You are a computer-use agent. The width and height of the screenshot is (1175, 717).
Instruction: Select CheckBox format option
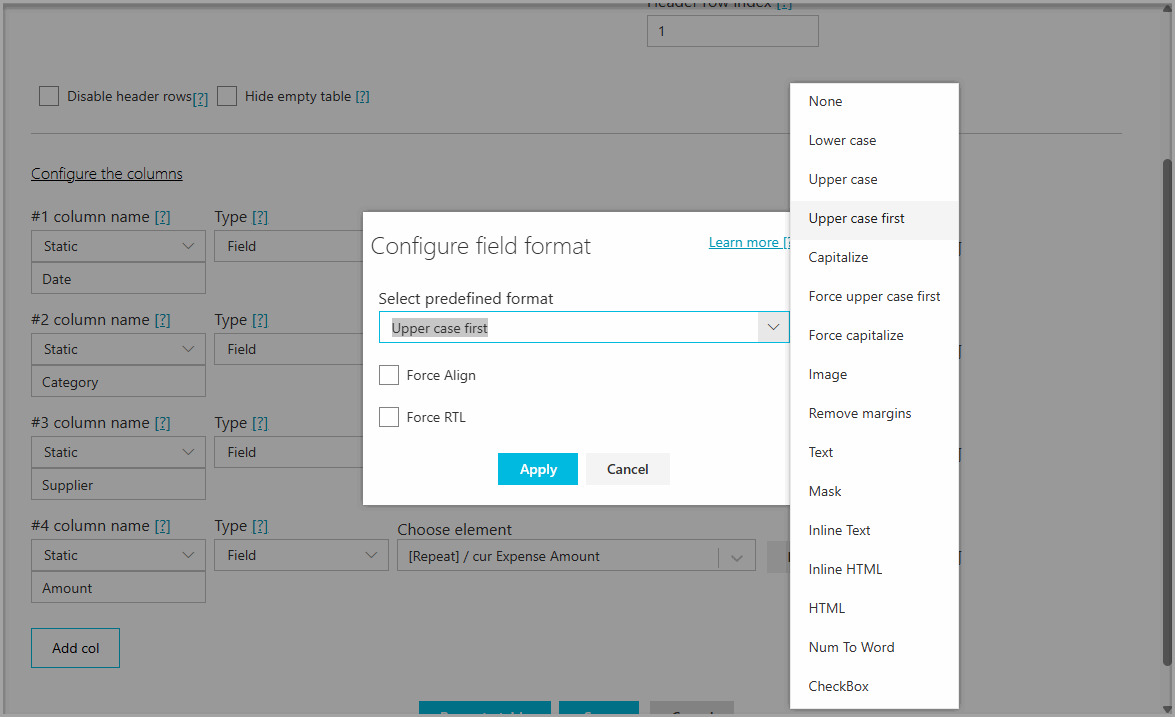874,686
